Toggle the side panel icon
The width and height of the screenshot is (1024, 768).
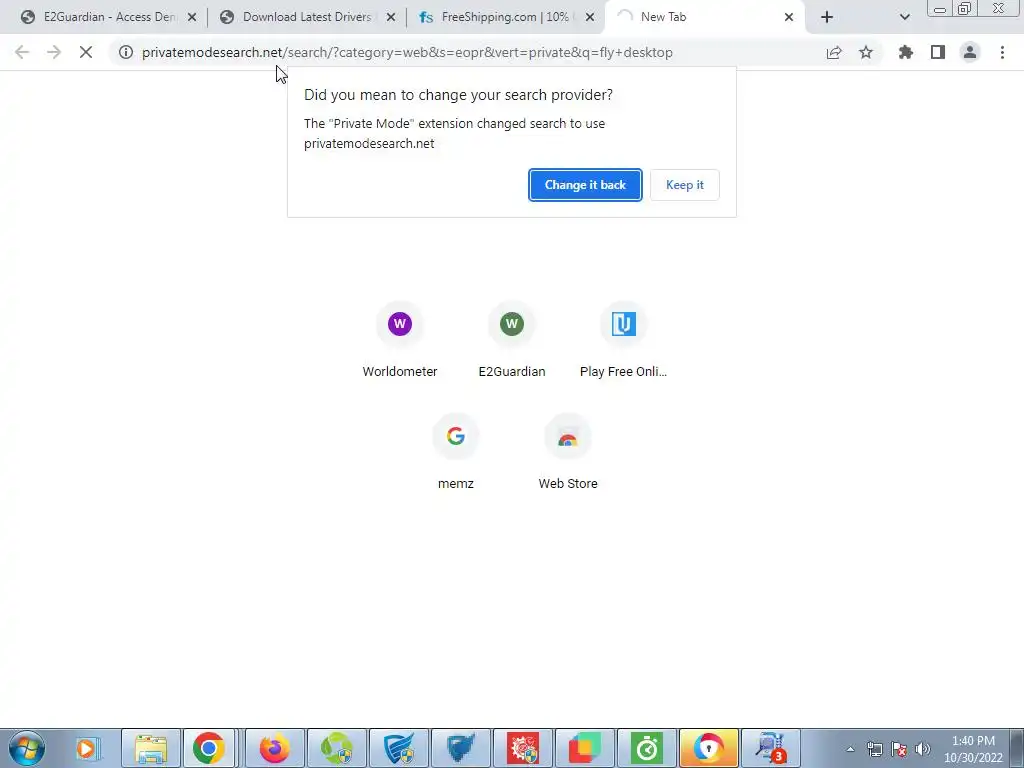(x=938, y=52)
